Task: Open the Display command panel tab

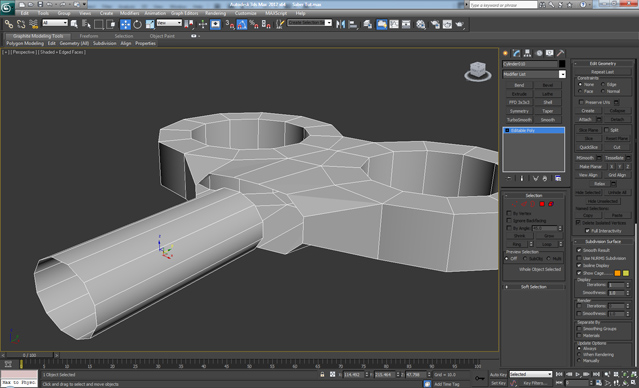Action: [550, 53]
